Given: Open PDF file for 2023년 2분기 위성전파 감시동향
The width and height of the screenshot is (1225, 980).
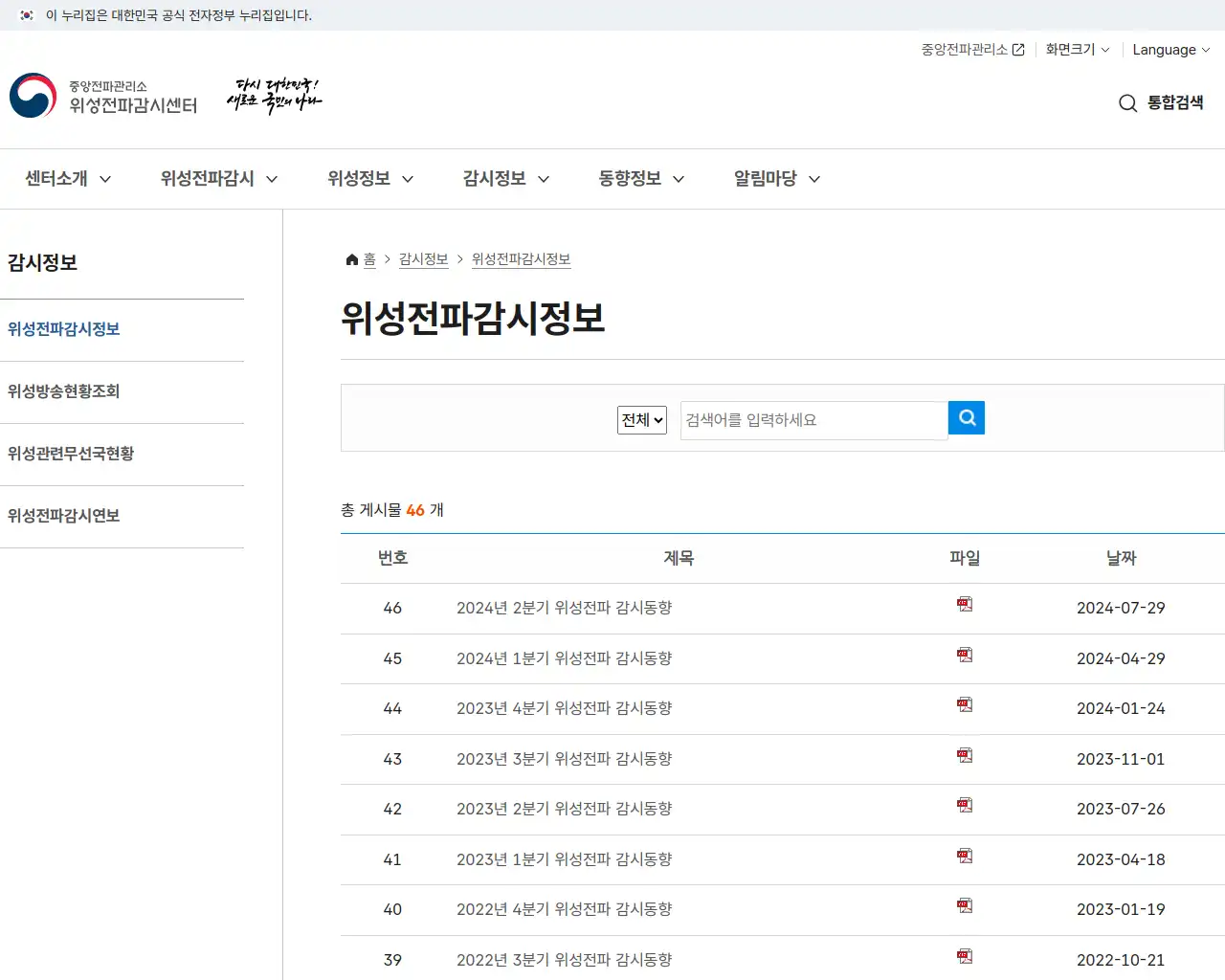Looking at the screenshot, I should click(x=965, y=805).
